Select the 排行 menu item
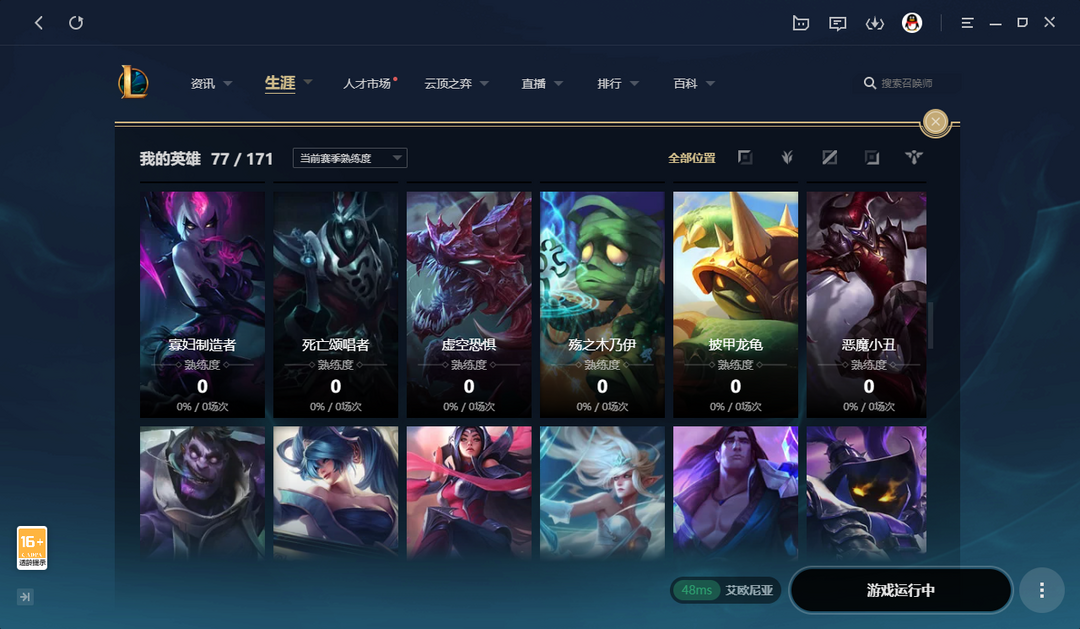1080x629 pixels. coord(609,83)
